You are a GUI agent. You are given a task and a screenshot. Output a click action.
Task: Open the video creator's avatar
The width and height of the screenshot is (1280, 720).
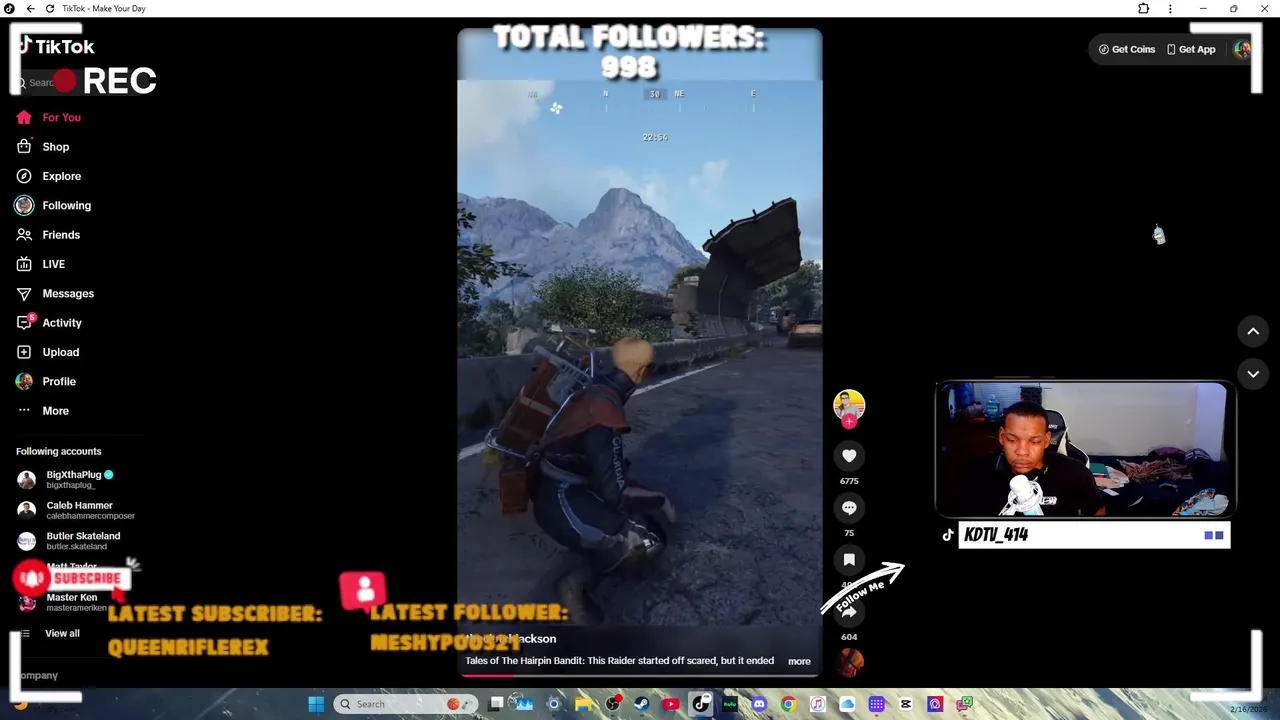pos(849,405)
